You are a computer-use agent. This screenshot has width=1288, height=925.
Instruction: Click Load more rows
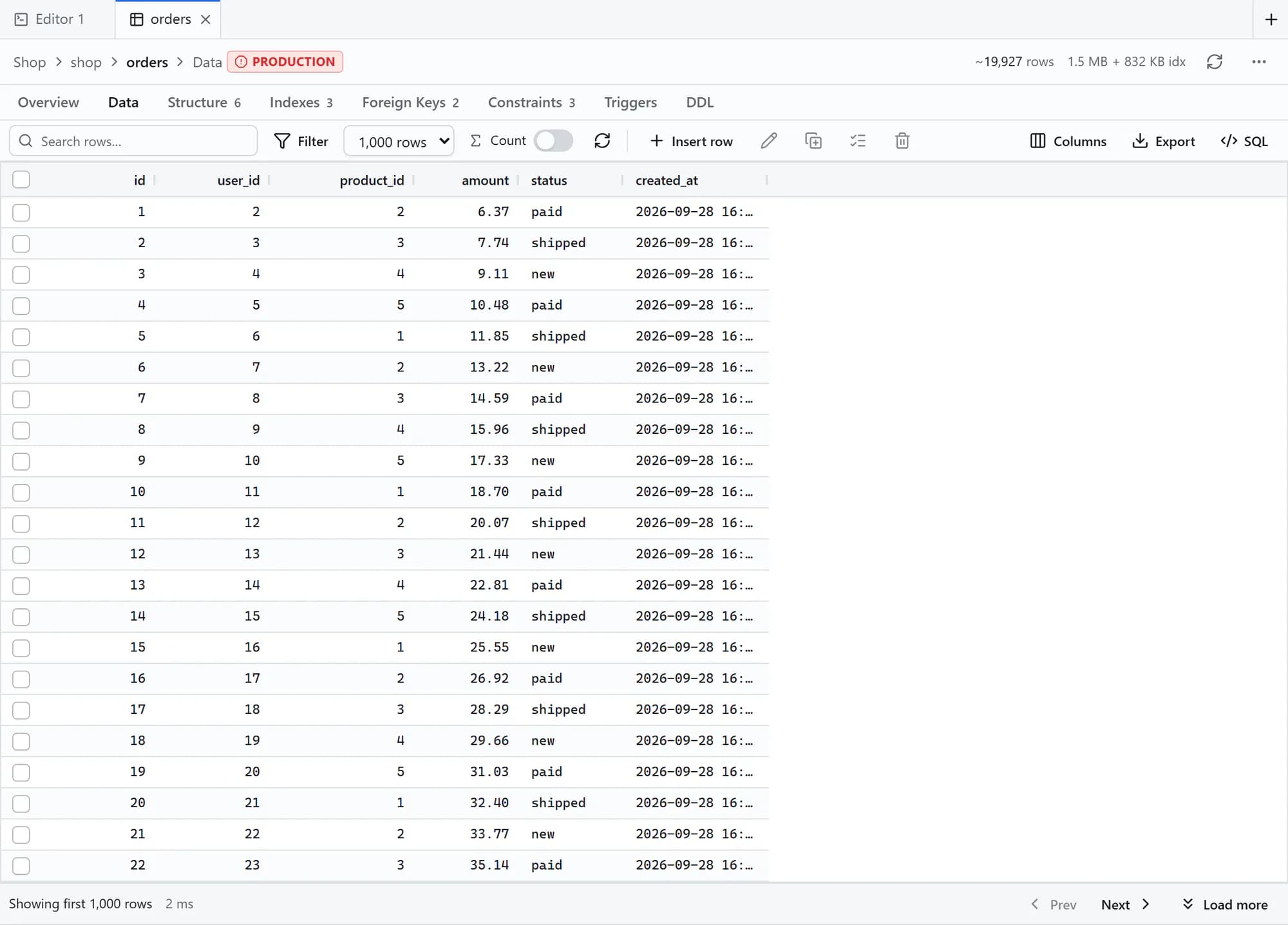1225,904
